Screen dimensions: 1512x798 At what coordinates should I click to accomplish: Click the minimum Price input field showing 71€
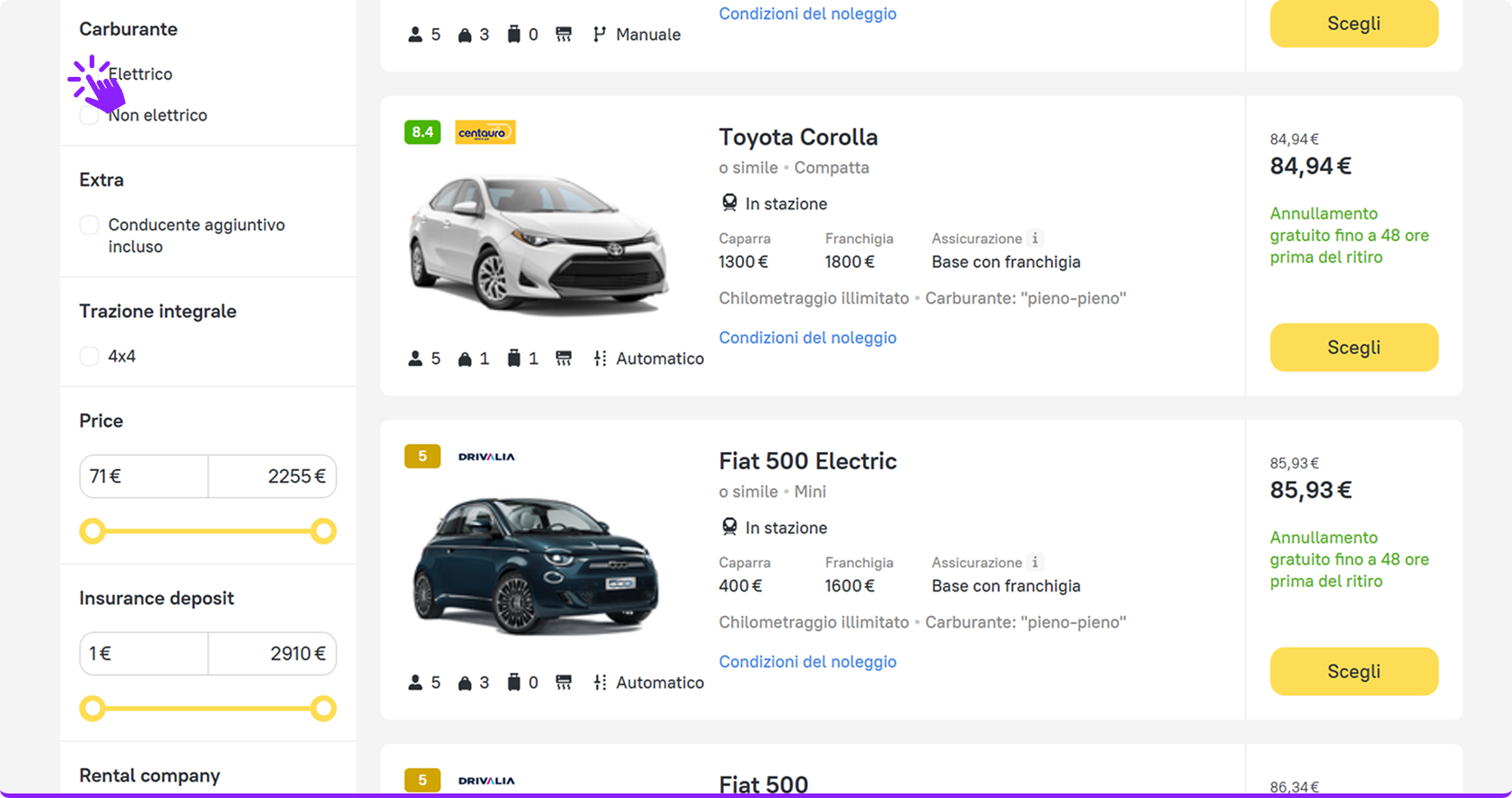[144, 476]
